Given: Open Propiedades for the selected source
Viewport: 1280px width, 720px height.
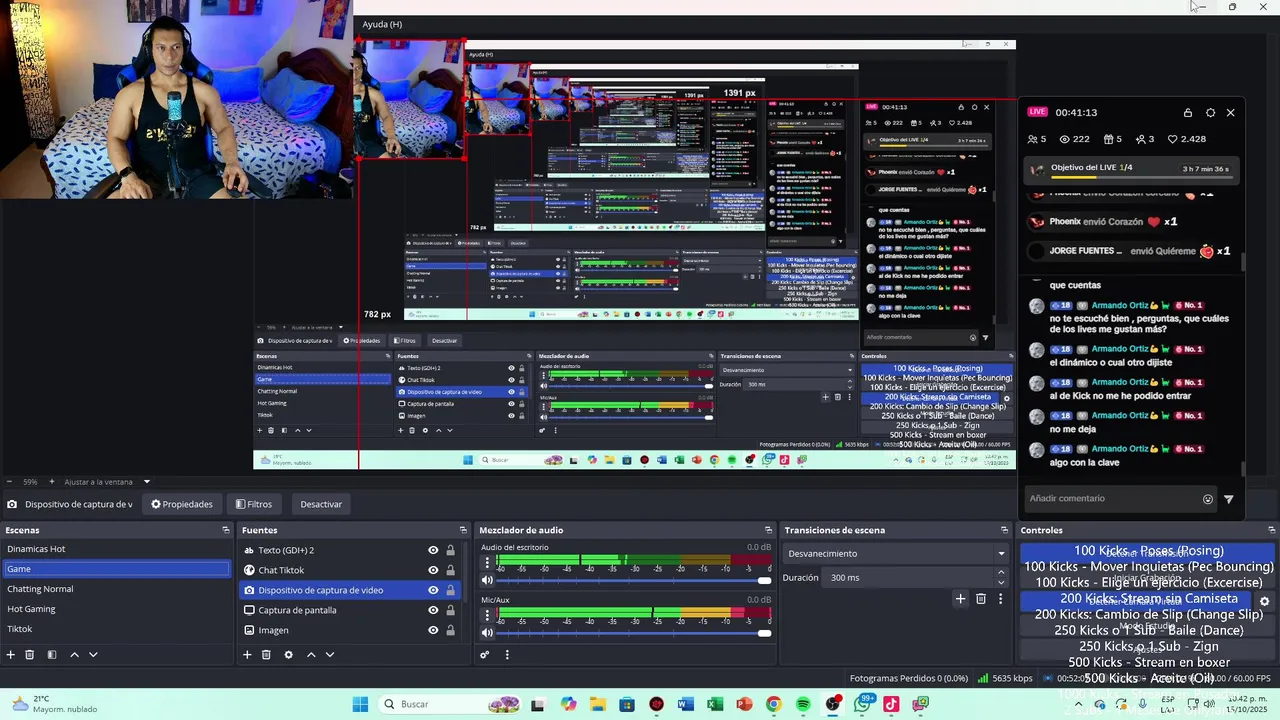Looking at the screenshot, I should (x=182, y=504).
